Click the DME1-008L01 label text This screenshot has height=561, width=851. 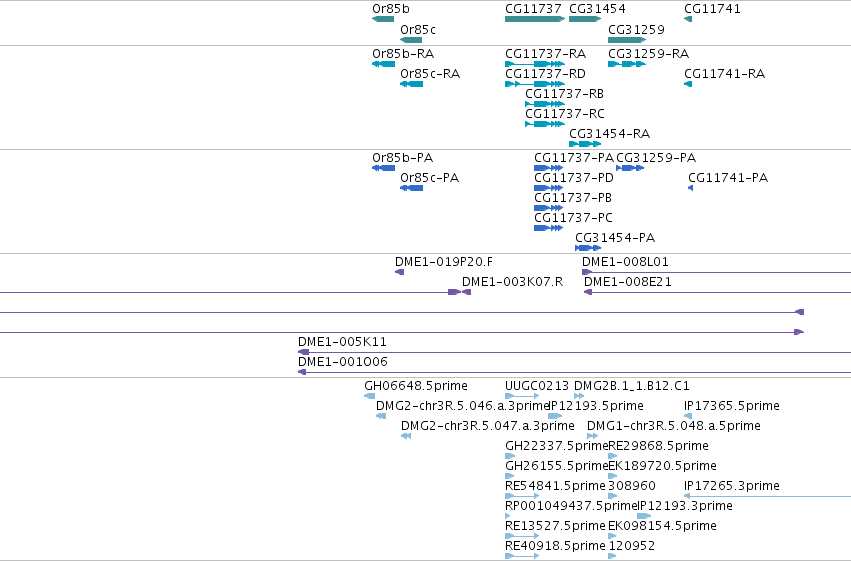pyautogui.click(x=625, y=262)
